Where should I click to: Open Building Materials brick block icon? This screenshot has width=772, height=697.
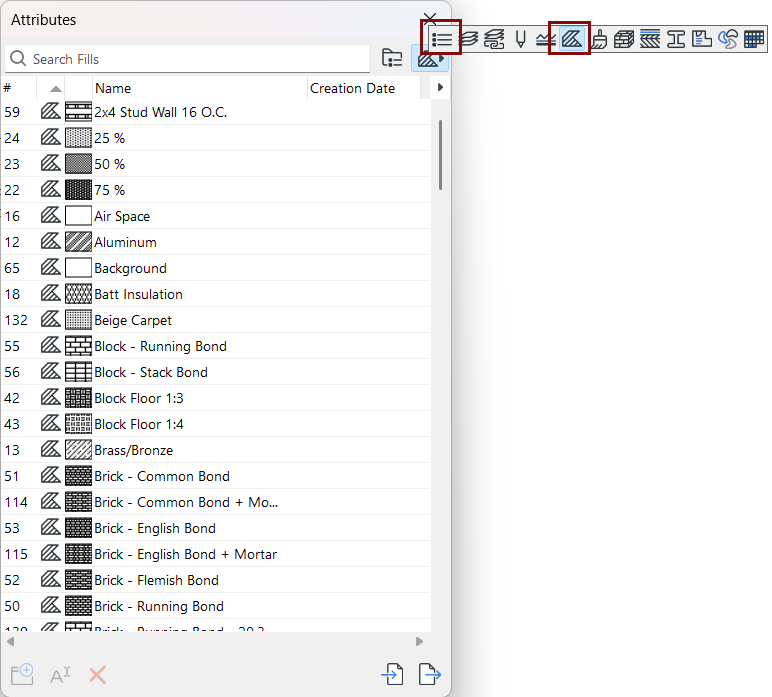(624, 39)
